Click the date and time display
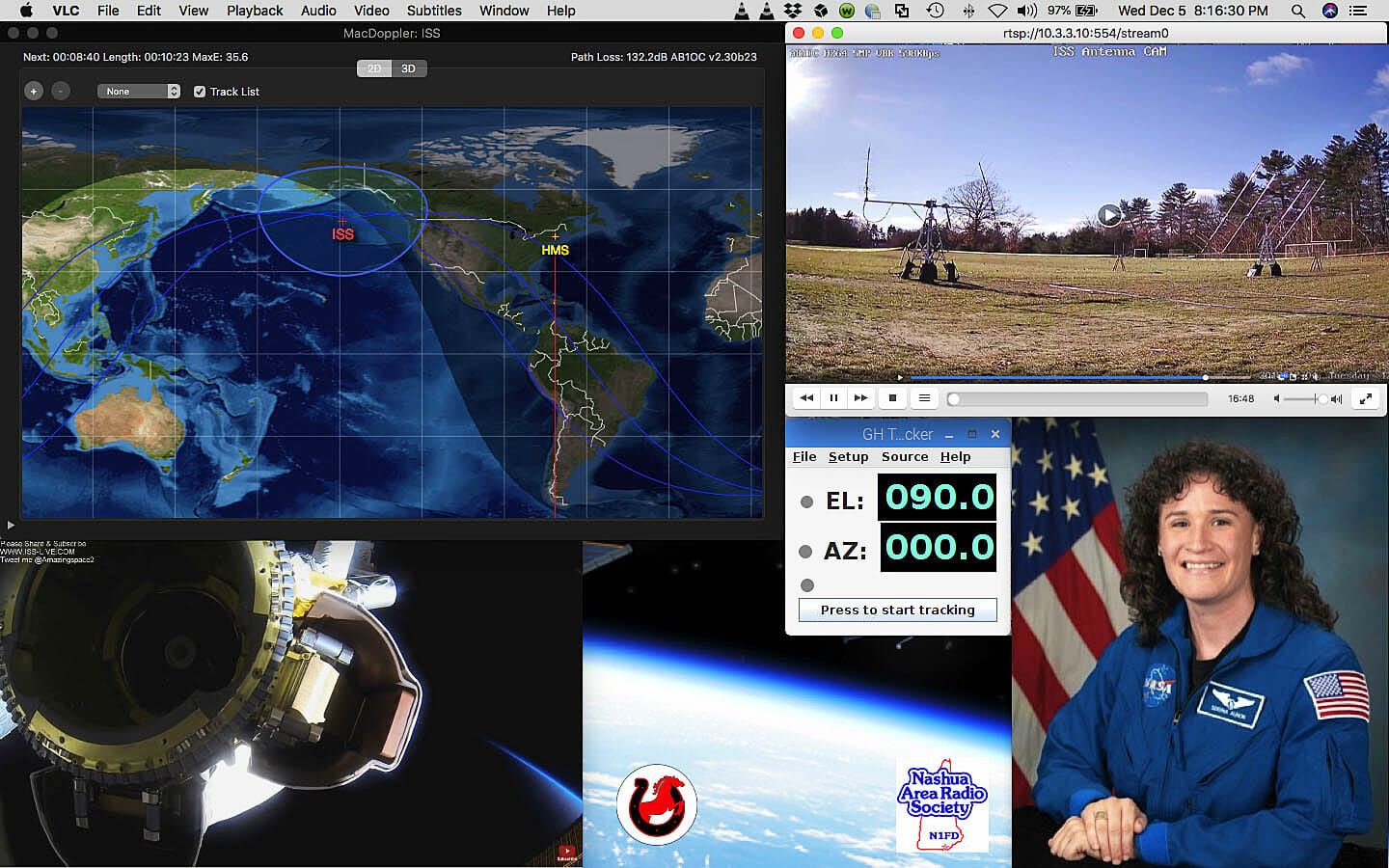 [x=1193, y=11]
